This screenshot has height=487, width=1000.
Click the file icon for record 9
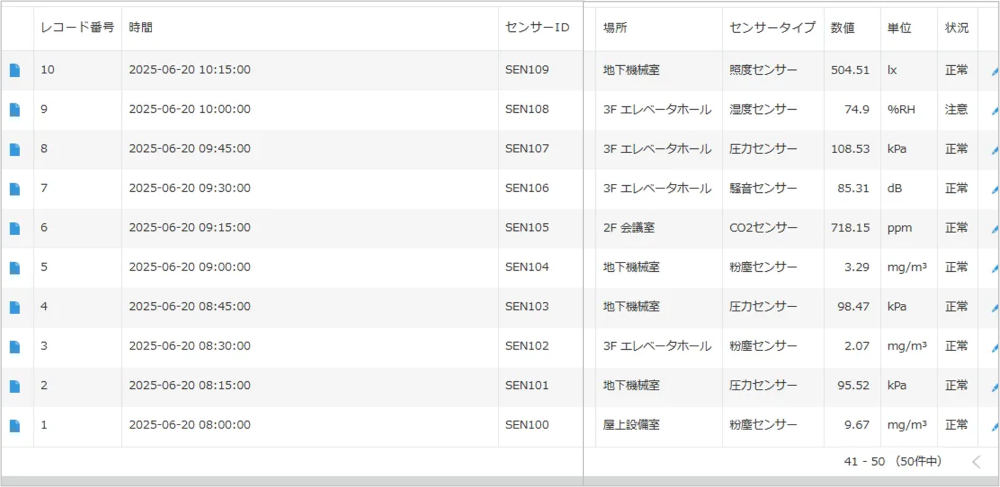coord(15,110)
